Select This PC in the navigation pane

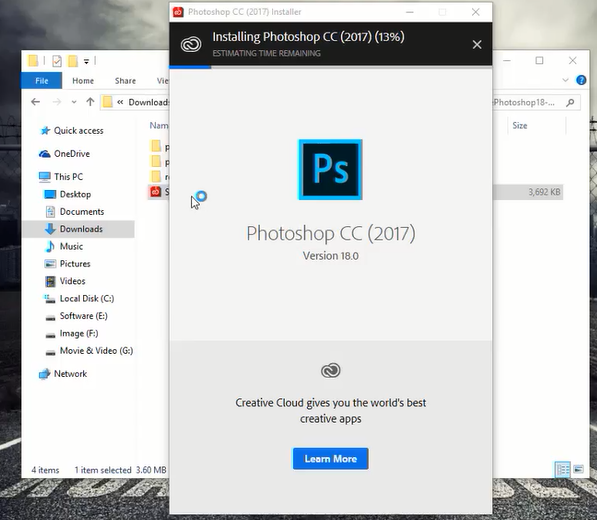(x=61, y=177)
